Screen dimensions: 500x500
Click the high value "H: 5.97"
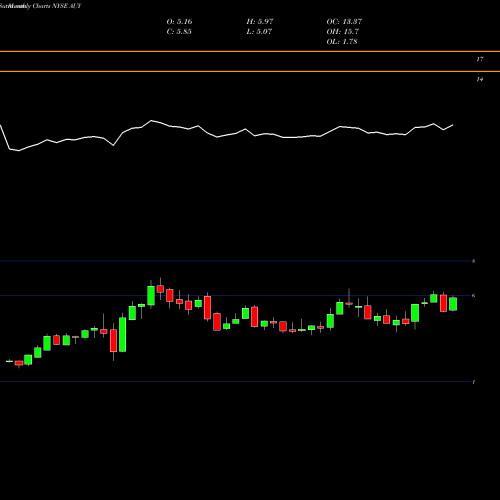point(260,22)
